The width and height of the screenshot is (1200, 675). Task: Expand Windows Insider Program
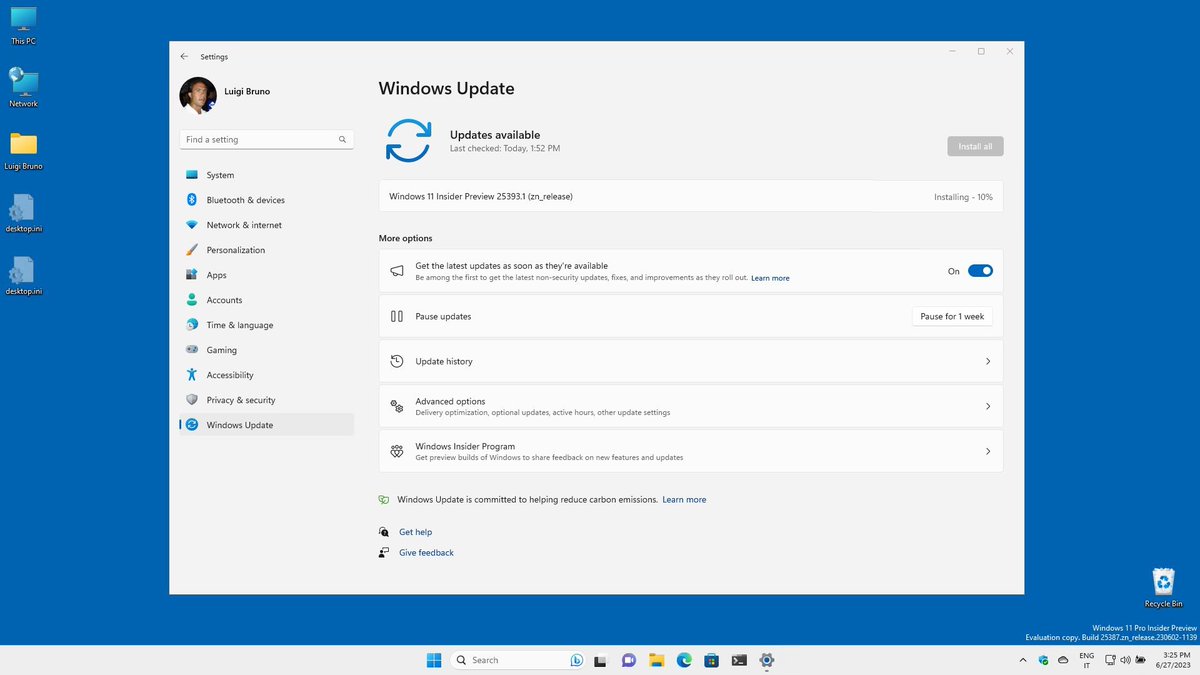pyautogui.click(x=691, y=451)
